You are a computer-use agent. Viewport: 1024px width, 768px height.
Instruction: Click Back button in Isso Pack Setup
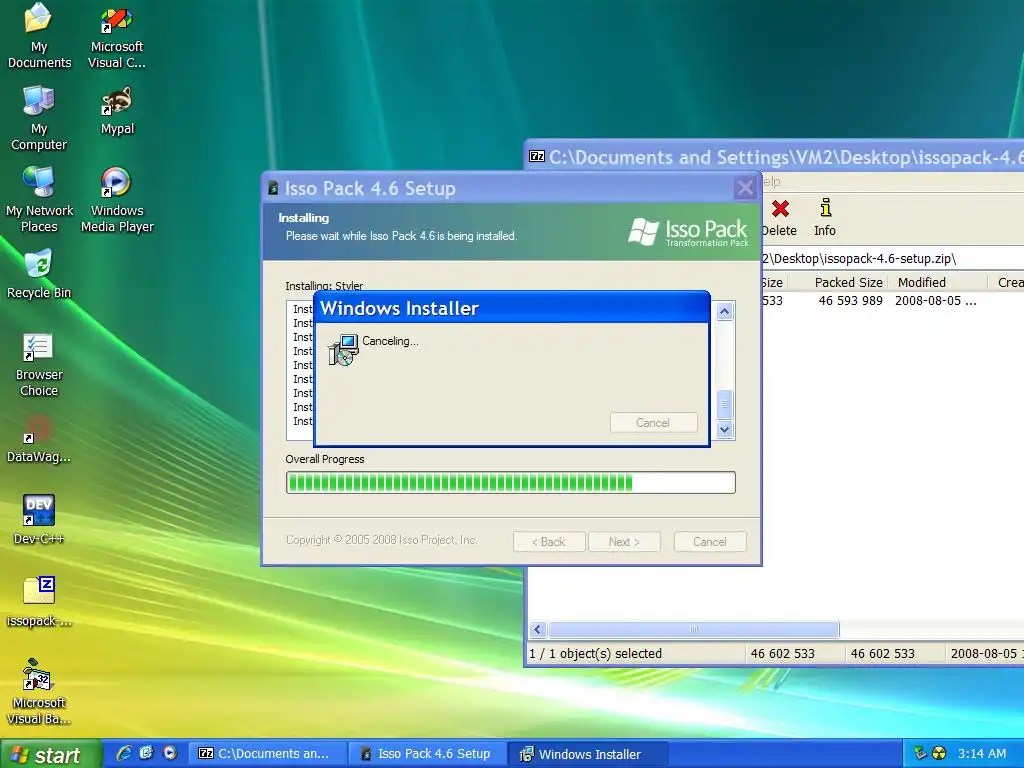click(x=549, y=541)
